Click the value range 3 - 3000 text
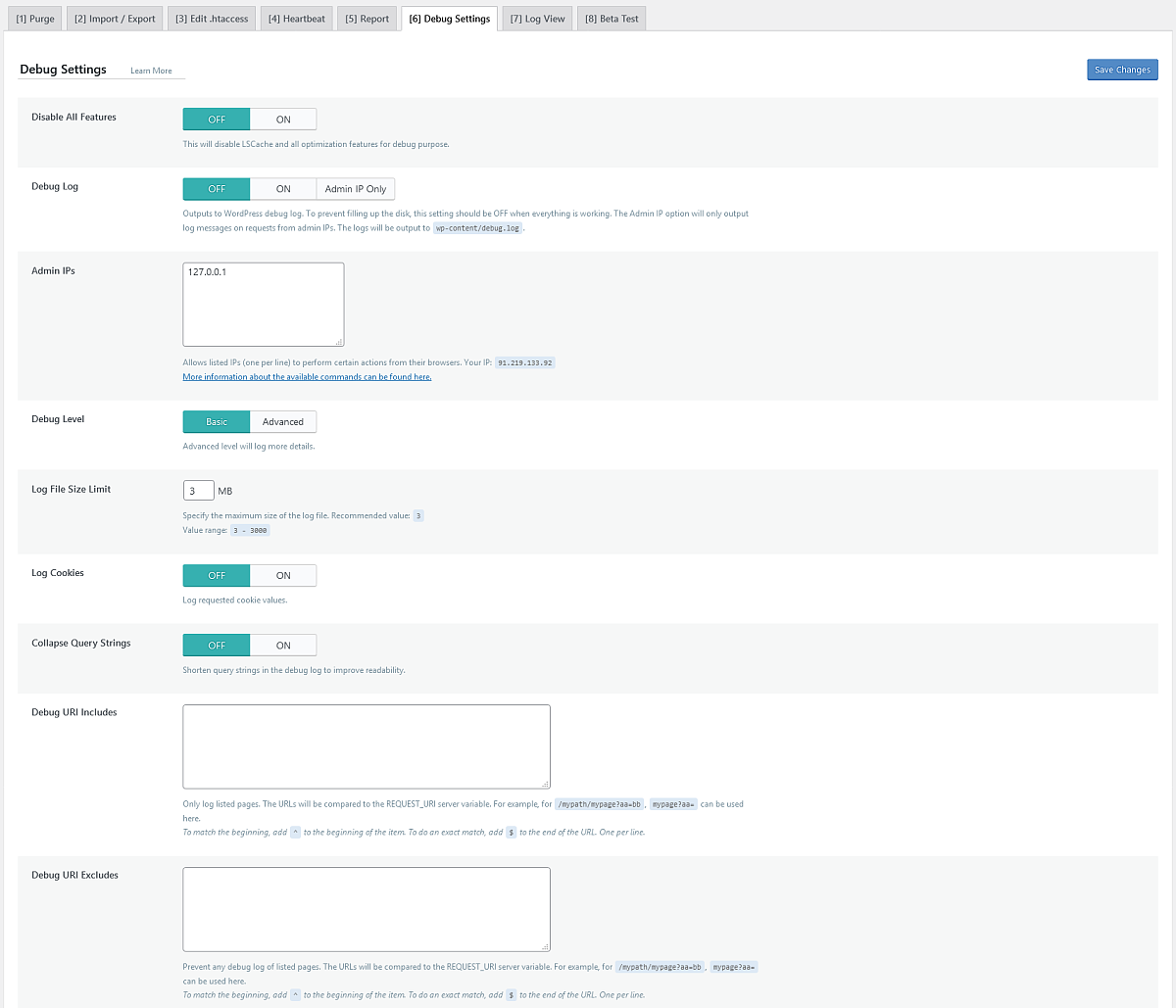The width and height of the screenshot is (1176, 1008). pyautogui.click(x=250, y=530)
